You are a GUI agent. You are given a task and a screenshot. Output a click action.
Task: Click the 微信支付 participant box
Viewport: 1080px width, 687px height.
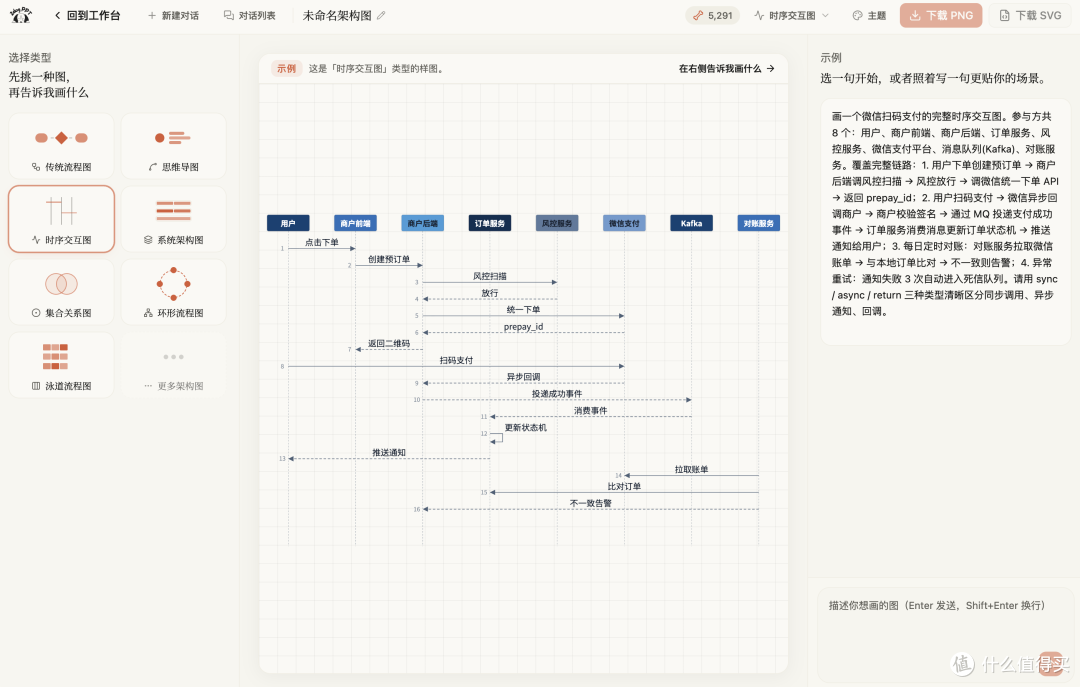(x=624, y=223)
